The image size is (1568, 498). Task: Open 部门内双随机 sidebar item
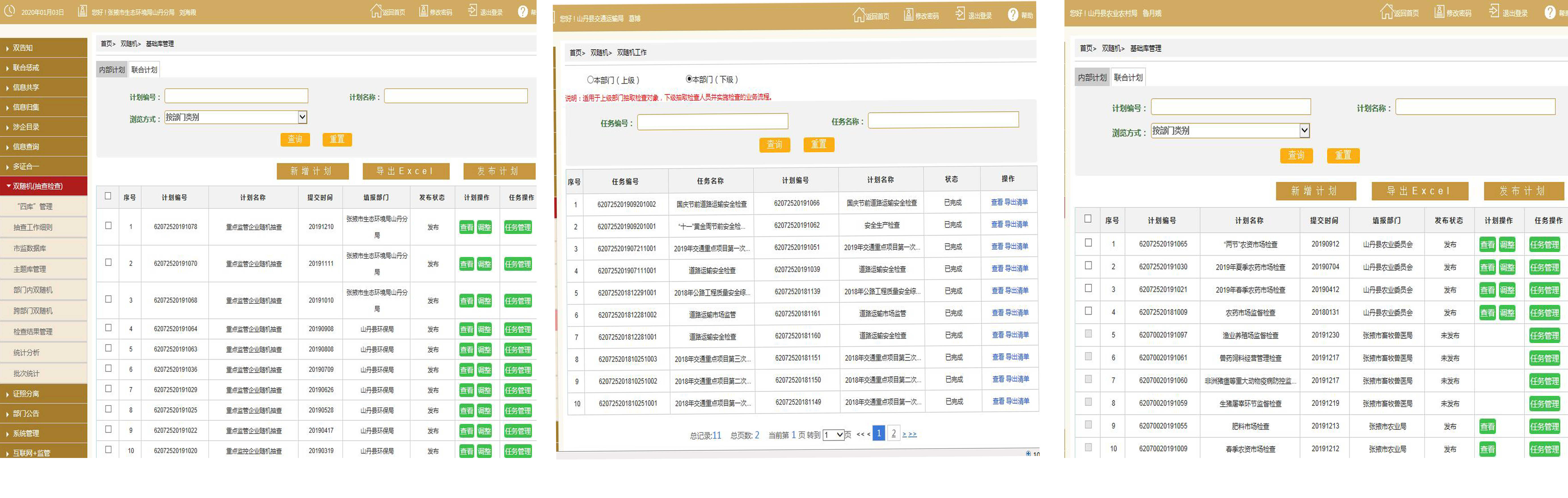click(x=44, y=290)
